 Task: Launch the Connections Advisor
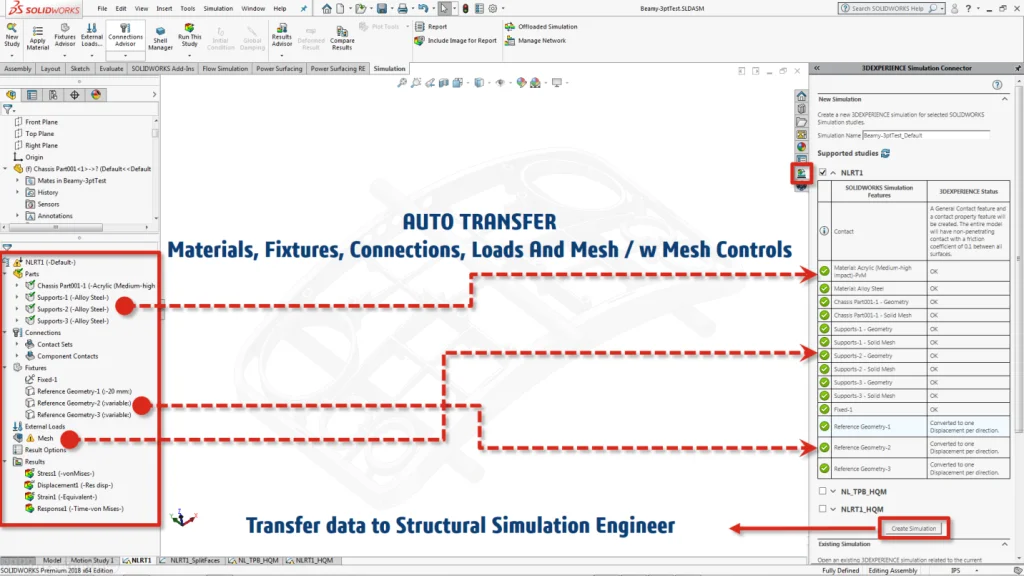pos(125,35)
